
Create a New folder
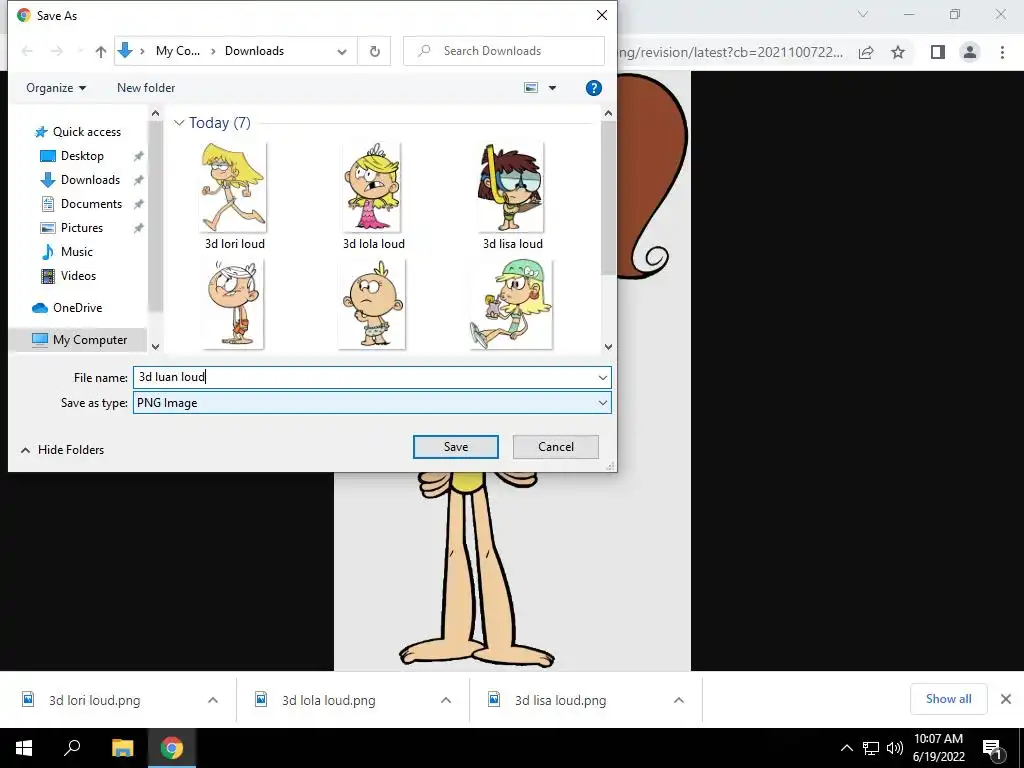[146, 88]
